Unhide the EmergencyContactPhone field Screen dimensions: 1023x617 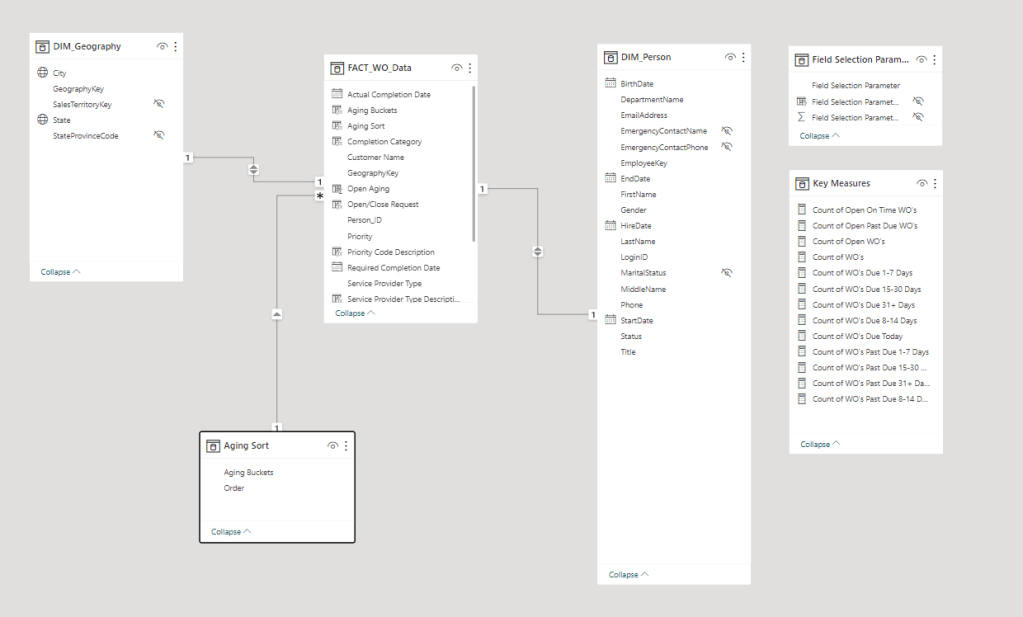[727, 147]
